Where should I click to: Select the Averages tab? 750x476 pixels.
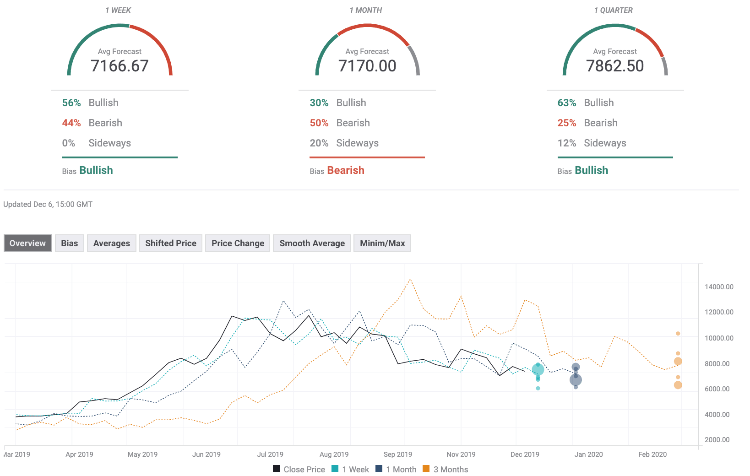click(x=112, y=243)
